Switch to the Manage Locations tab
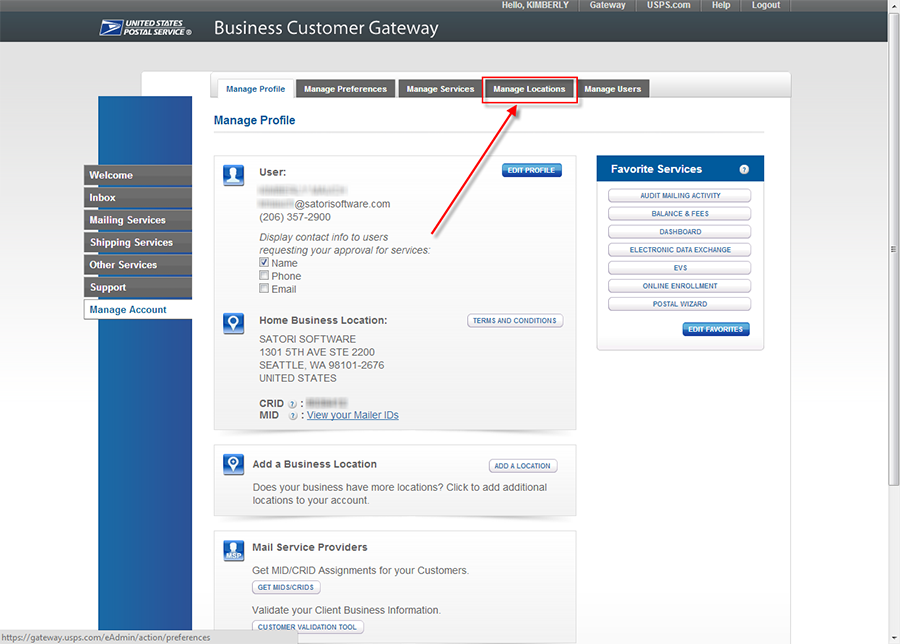The height and width of the screenshot is (644, 900). [529, 89]
